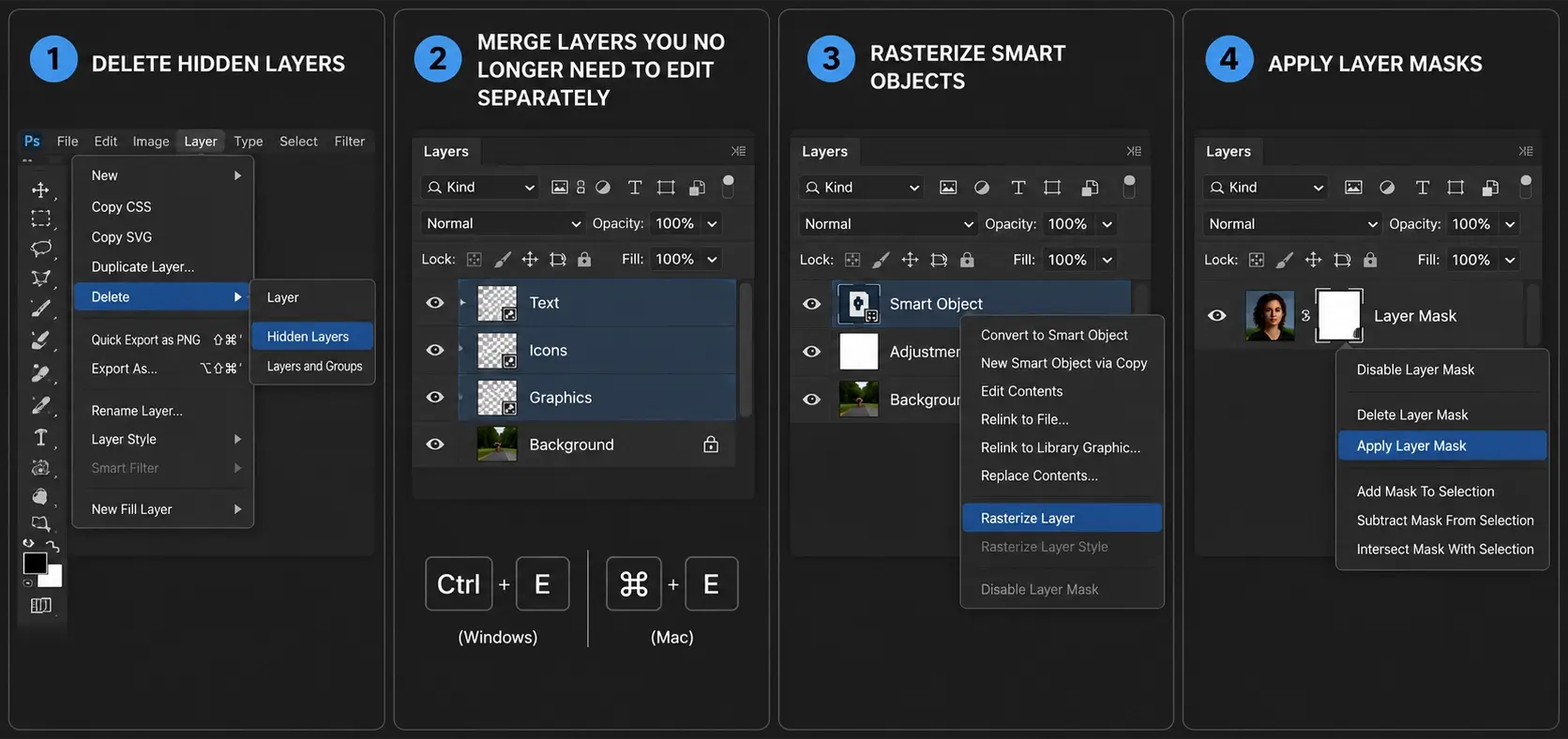
Task: Open Fill dropdown arrow in step 3 panel
Action: 1108,260
